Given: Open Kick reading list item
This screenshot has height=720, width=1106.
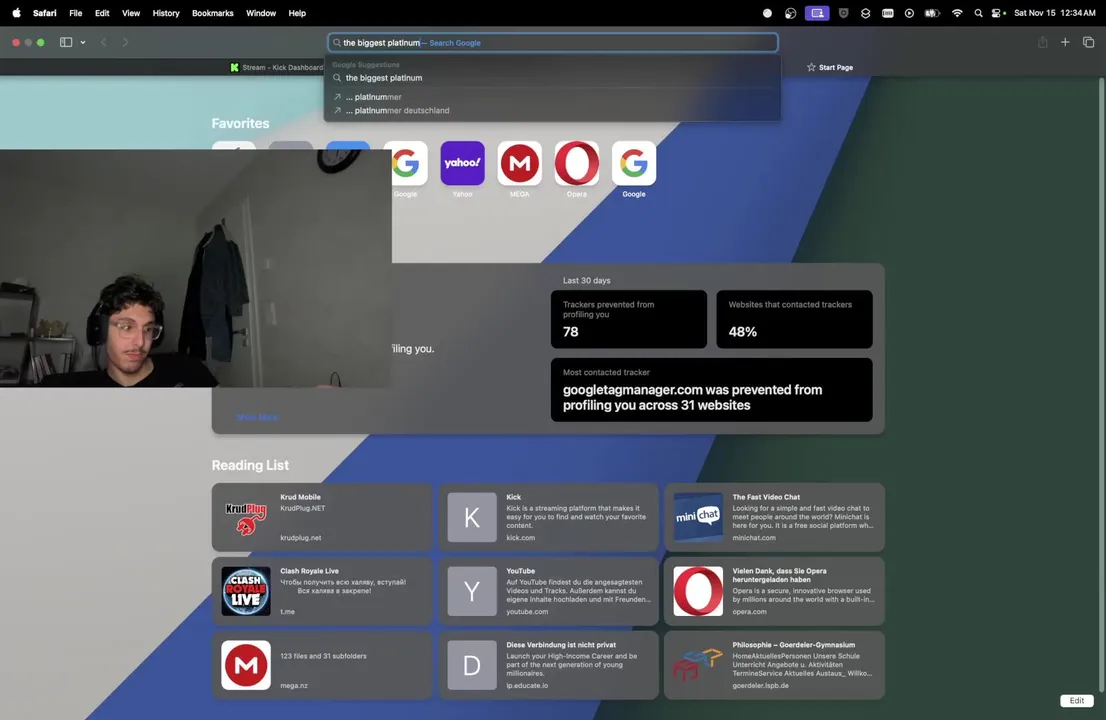Looking at the screenshot, I should point(548,517).
